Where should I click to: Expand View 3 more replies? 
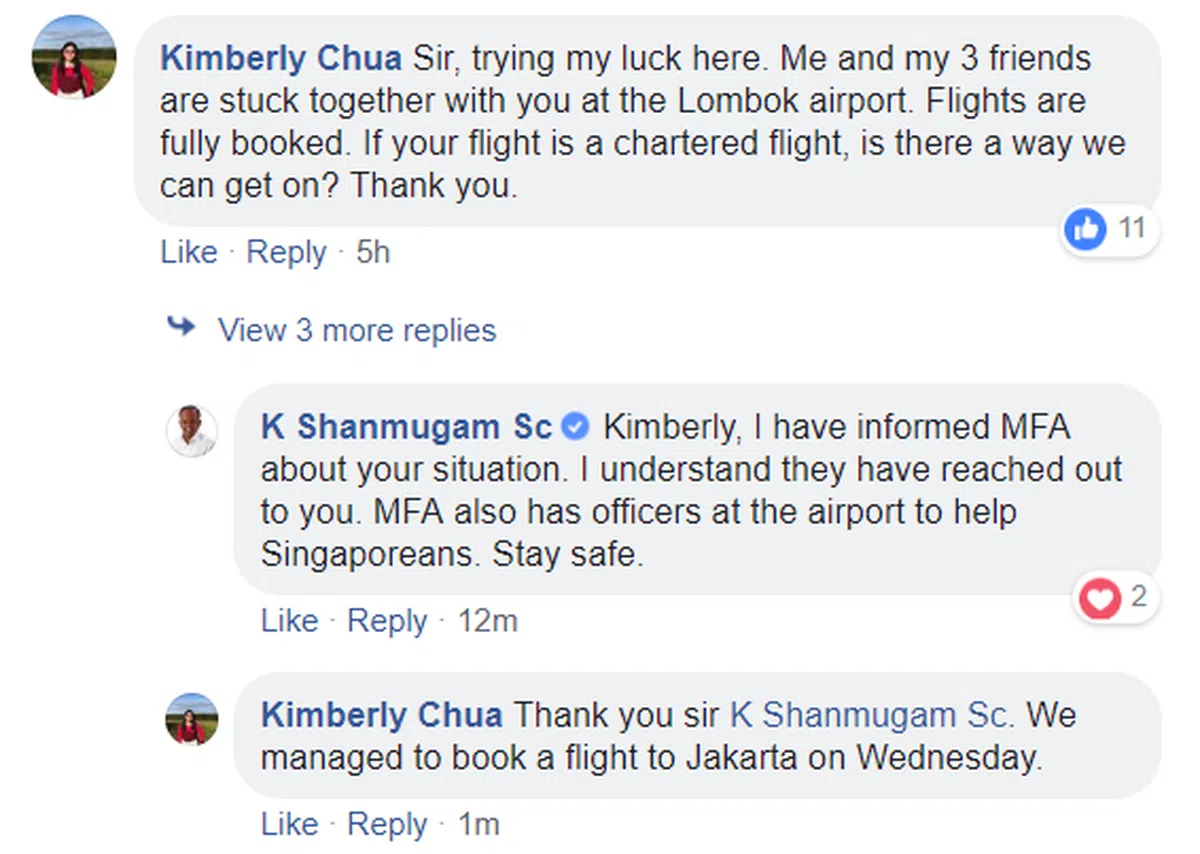356,330
